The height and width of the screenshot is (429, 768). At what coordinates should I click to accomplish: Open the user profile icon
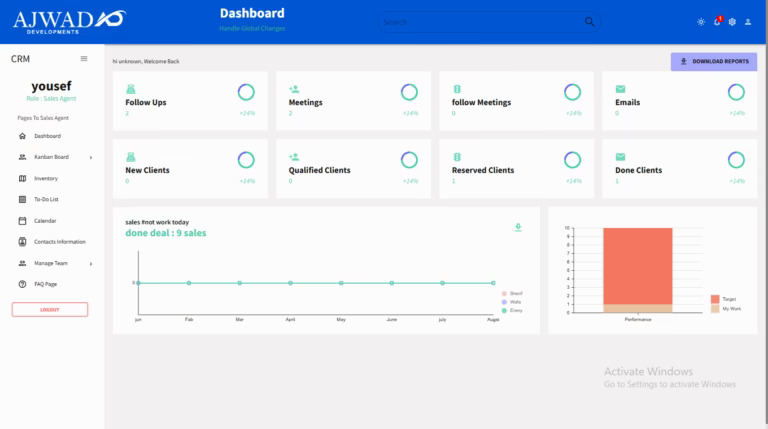[748, 22]
